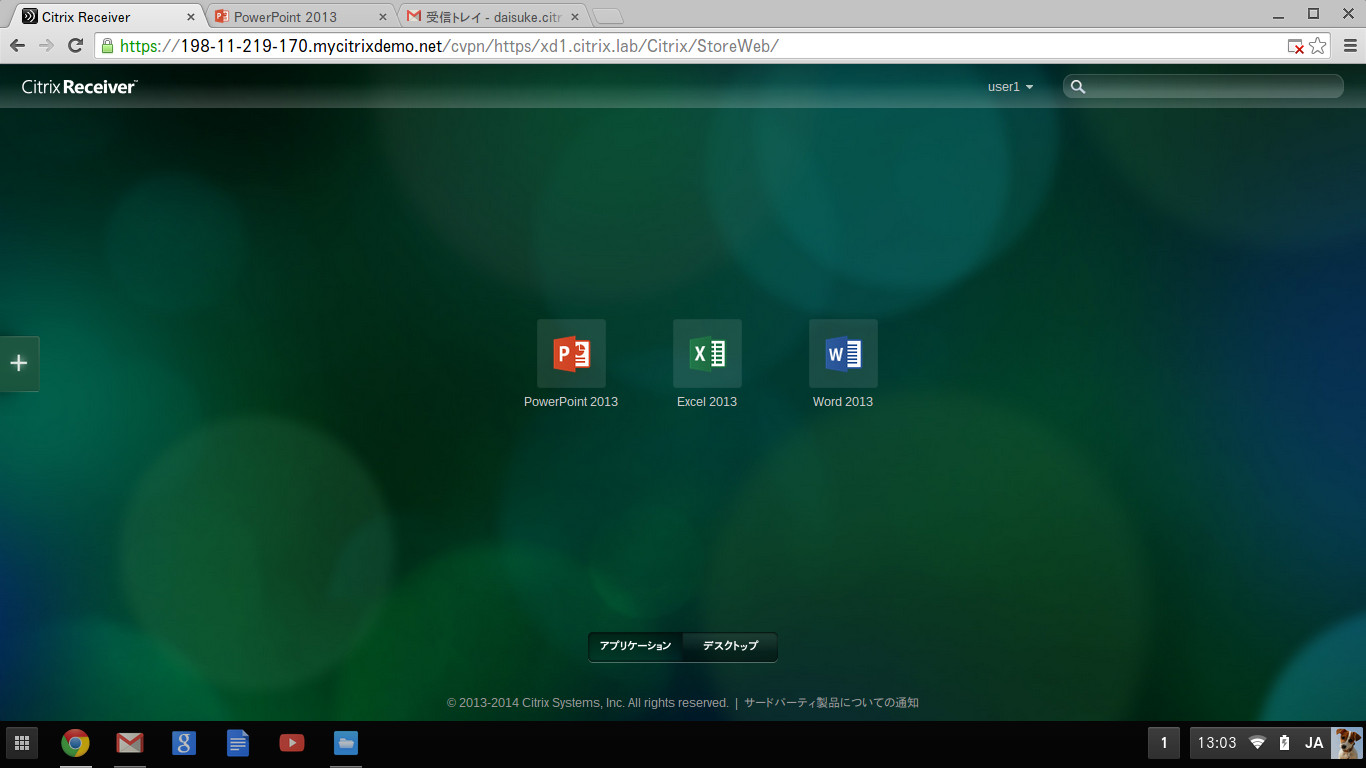Switch to the デスクトップ view toggle
Viewport: 1366px width, 768px height.
[730, 646]
